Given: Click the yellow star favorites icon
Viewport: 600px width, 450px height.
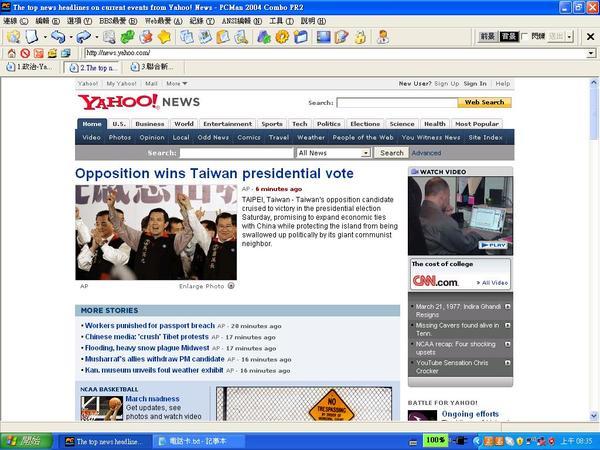Looking at the screenshot, I should coord(164,37).
